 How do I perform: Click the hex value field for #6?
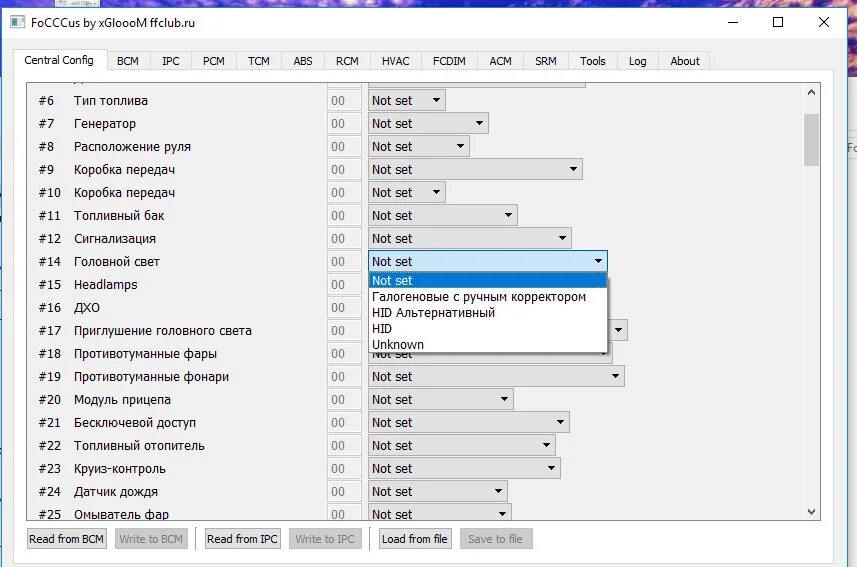(344, 101)
